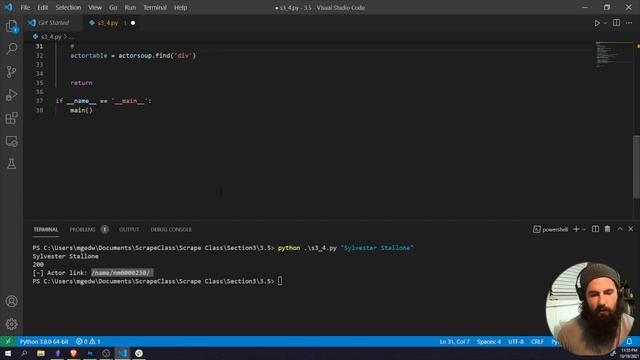
Task: Click the unsaved dot on s3_4.py tab
Action: pyautogui.click(x=133, y=23)
